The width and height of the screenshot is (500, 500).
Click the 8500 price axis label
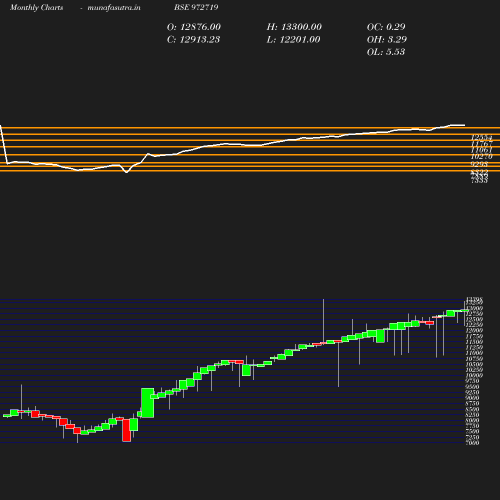pos(473,409)
